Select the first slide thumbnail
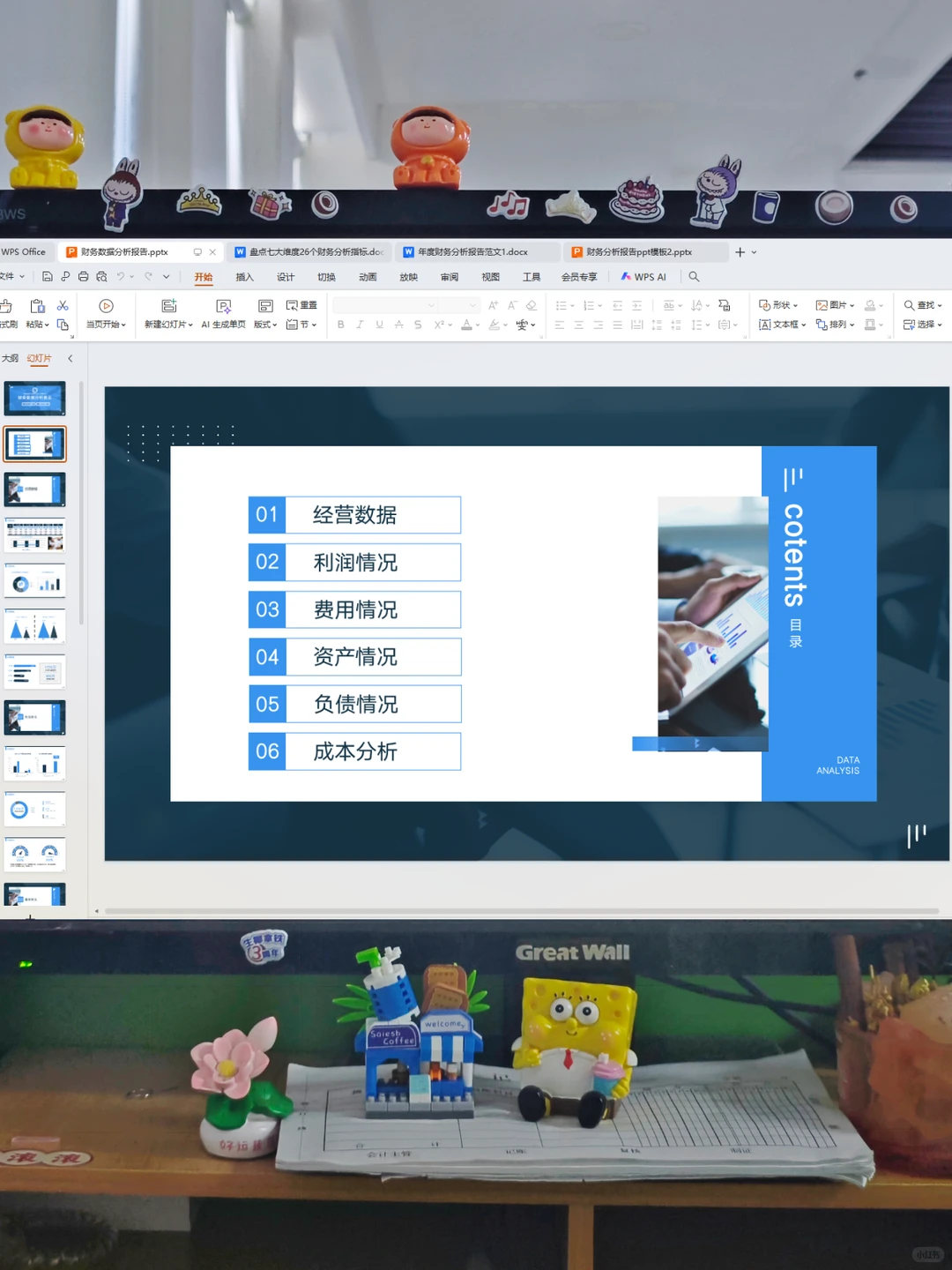952x1270 pixels. point(34,398)
